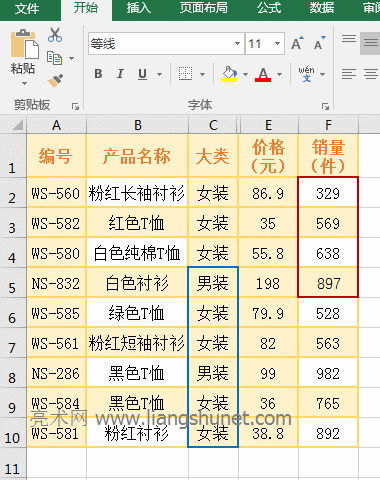
Task: Select column F header
Action: pyautogui.click(x=328, y=125)
